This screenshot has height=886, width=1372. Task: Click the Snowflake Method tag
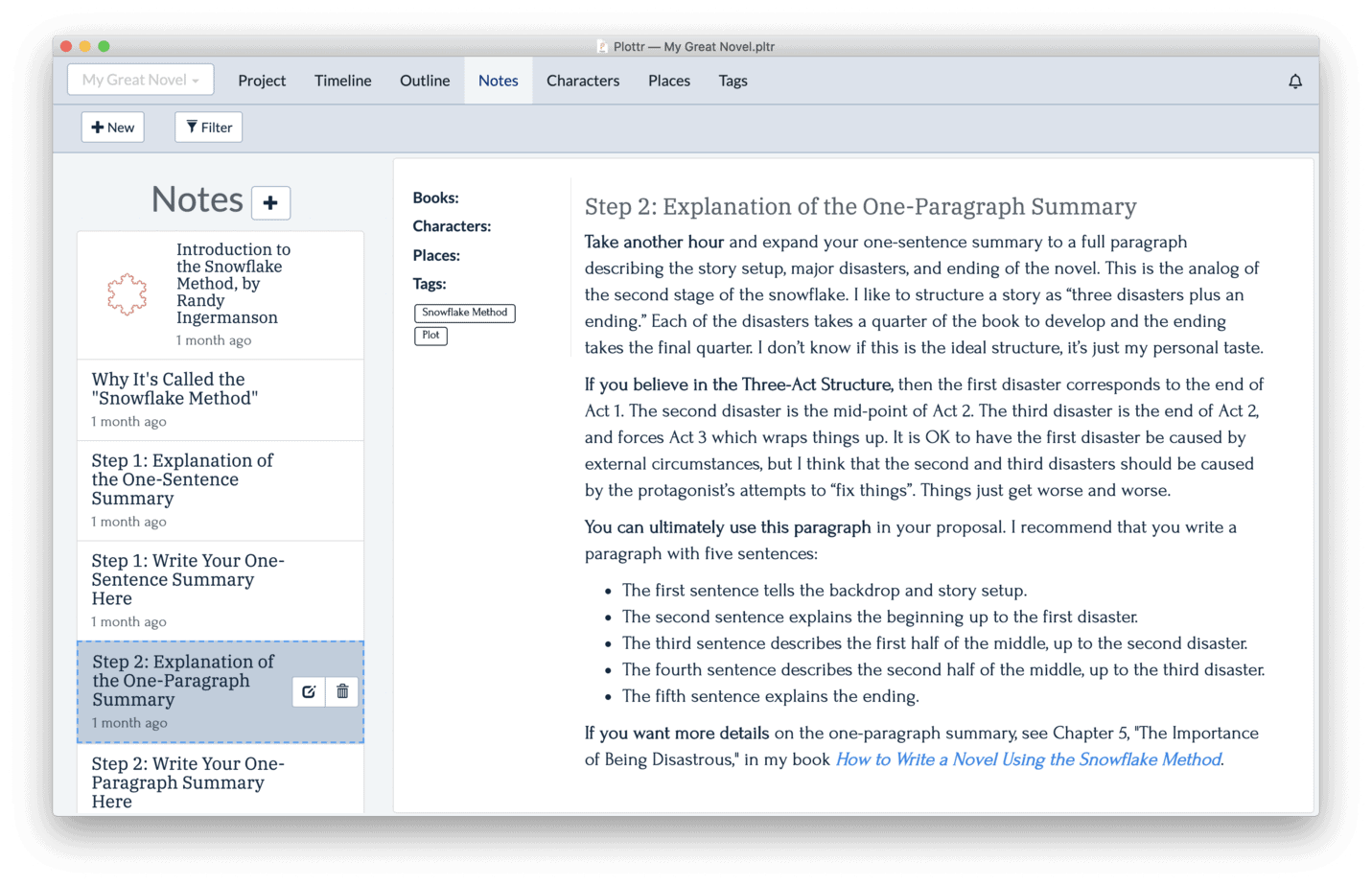(x=465, y=313)
